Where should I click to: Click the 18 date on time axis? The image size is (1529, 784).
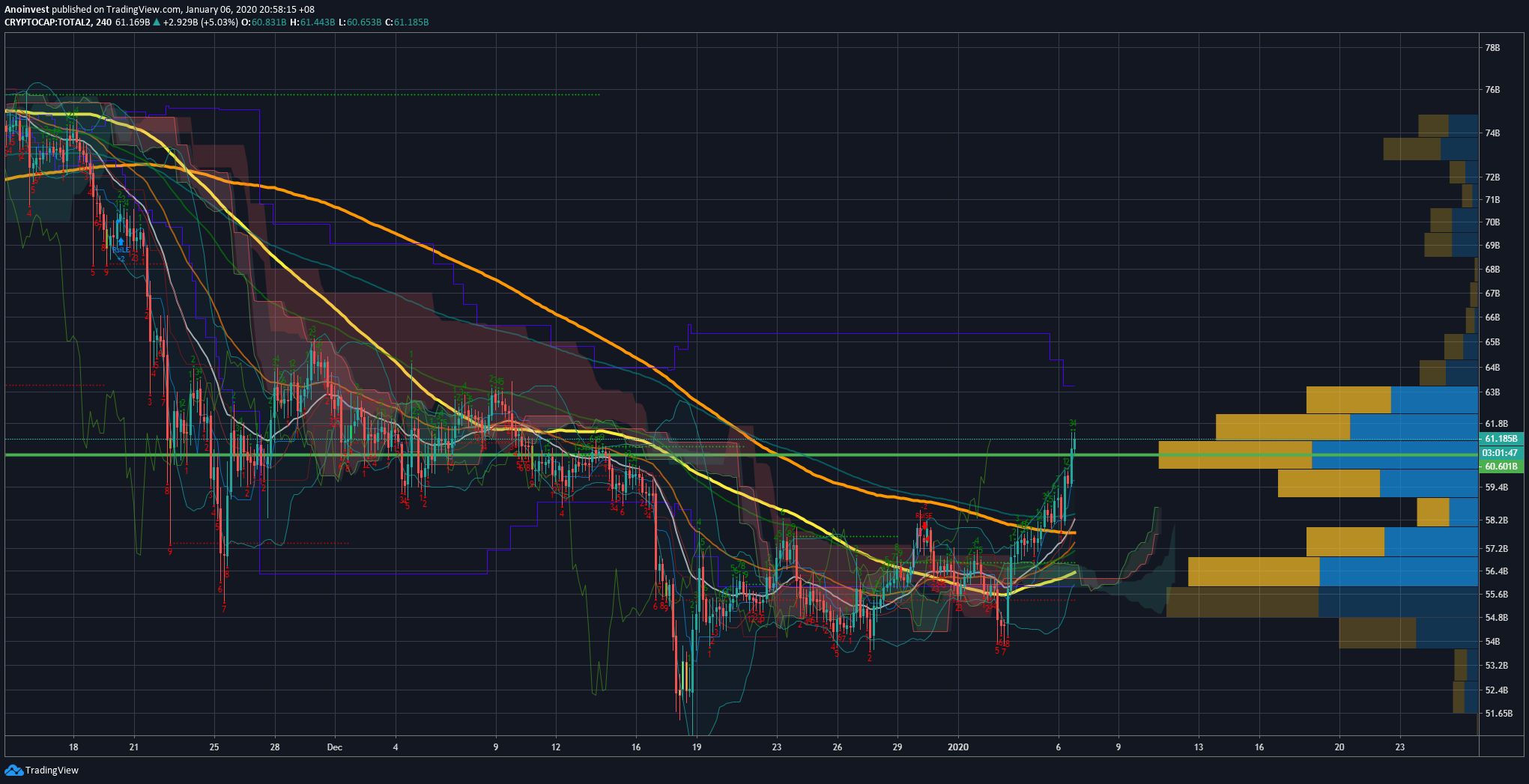[73, 747]
